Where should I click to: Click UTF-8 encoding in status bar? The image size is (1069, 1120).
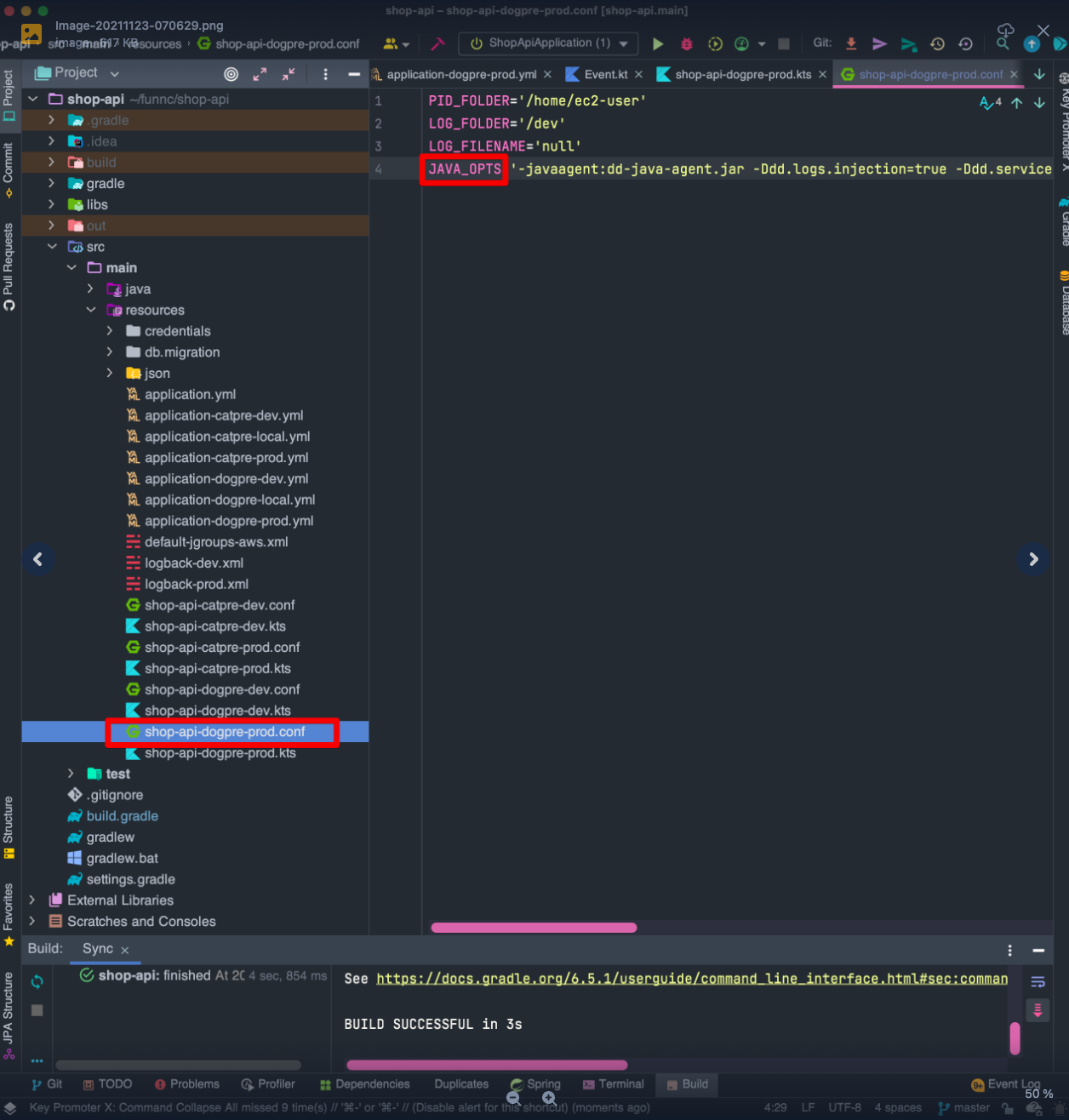click(x=845, y=1108)
